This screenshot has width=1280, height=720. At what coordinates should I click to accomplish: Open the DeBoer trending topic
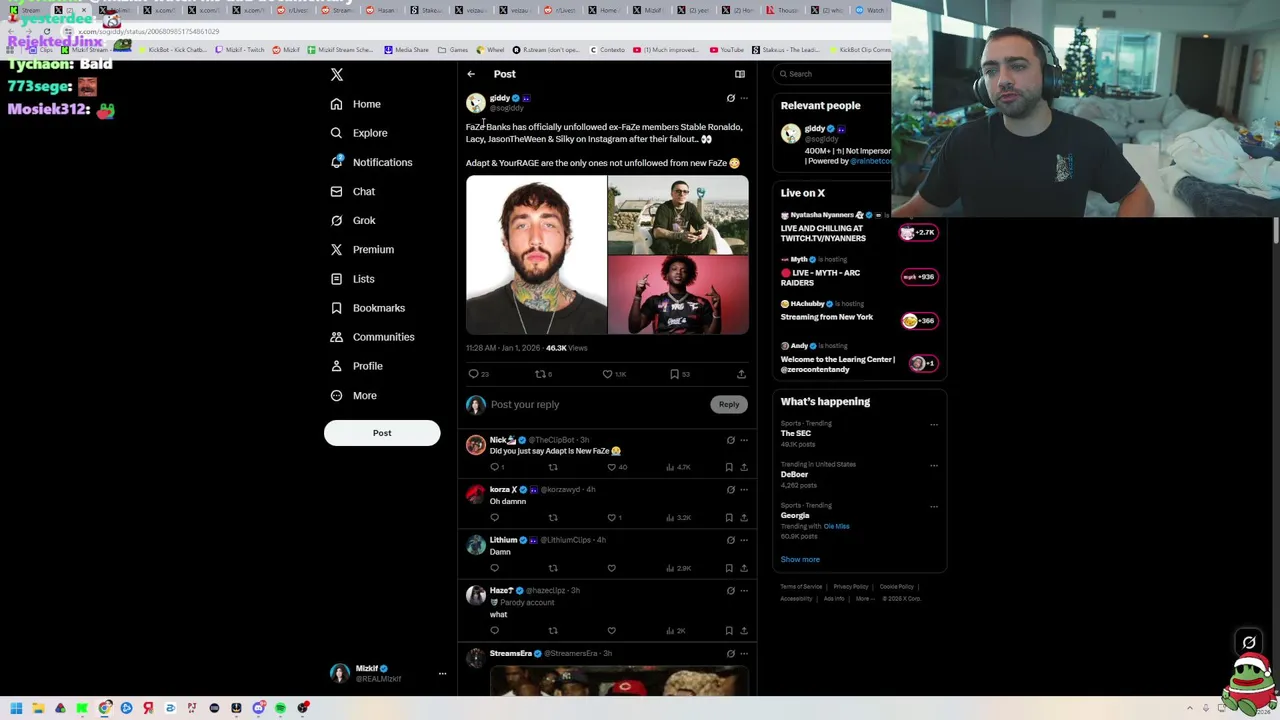(794, 475)
